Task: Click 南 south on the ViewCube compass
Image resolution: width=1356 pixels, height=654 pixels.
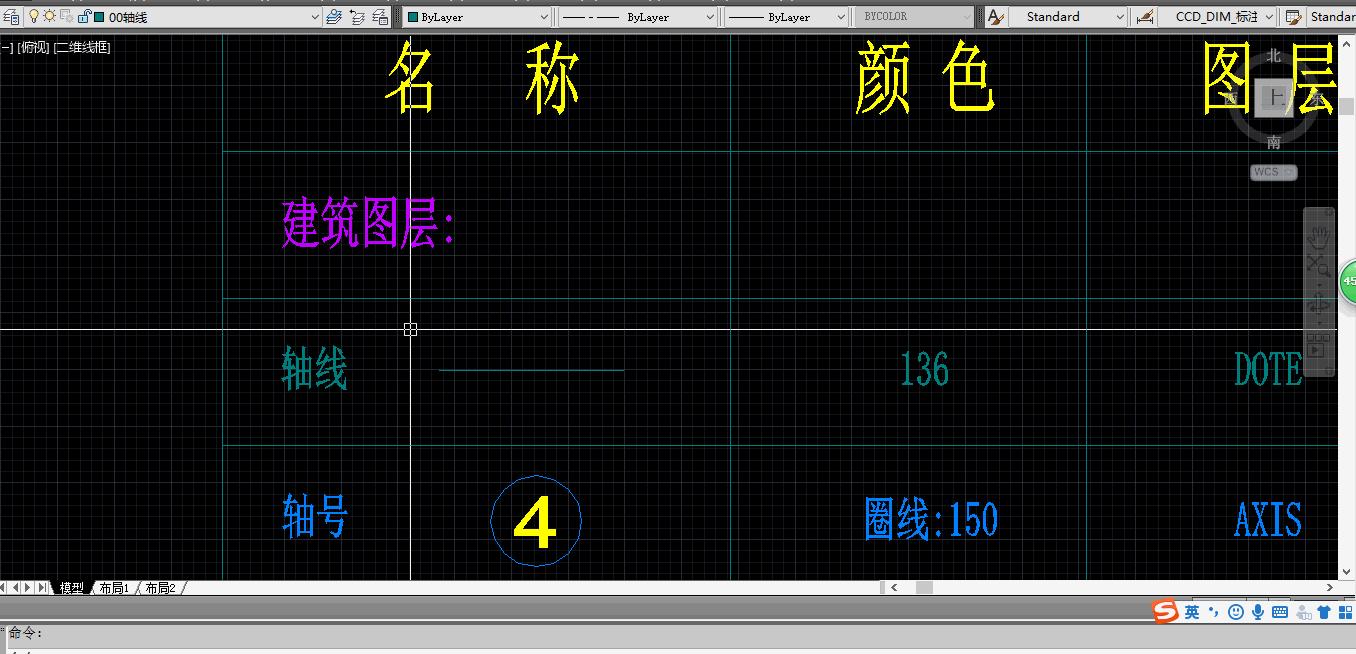Action: coord(1274,143)
